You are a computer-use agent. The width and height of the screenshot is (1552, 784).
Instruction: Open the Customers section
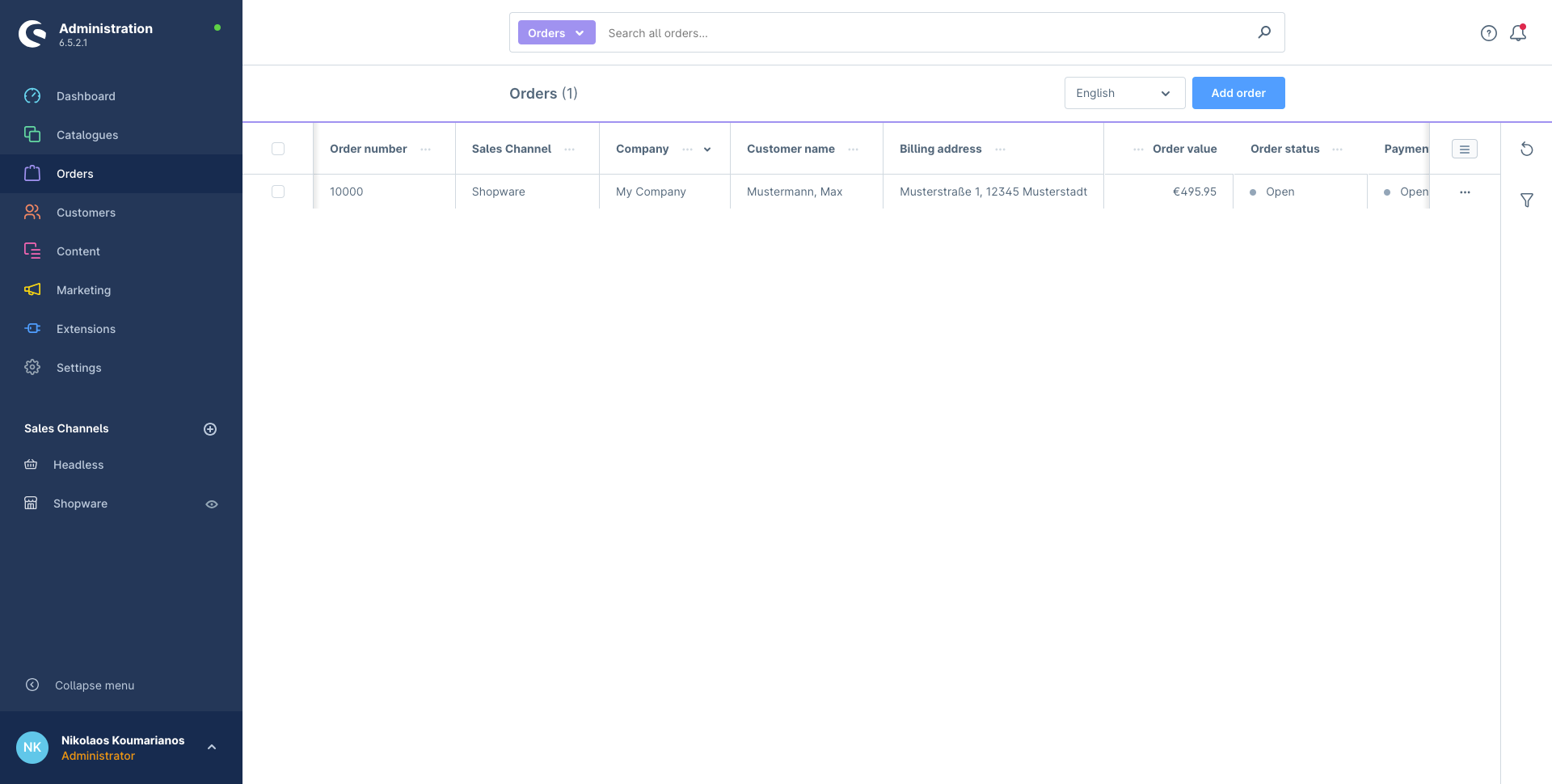coord(121,213)
